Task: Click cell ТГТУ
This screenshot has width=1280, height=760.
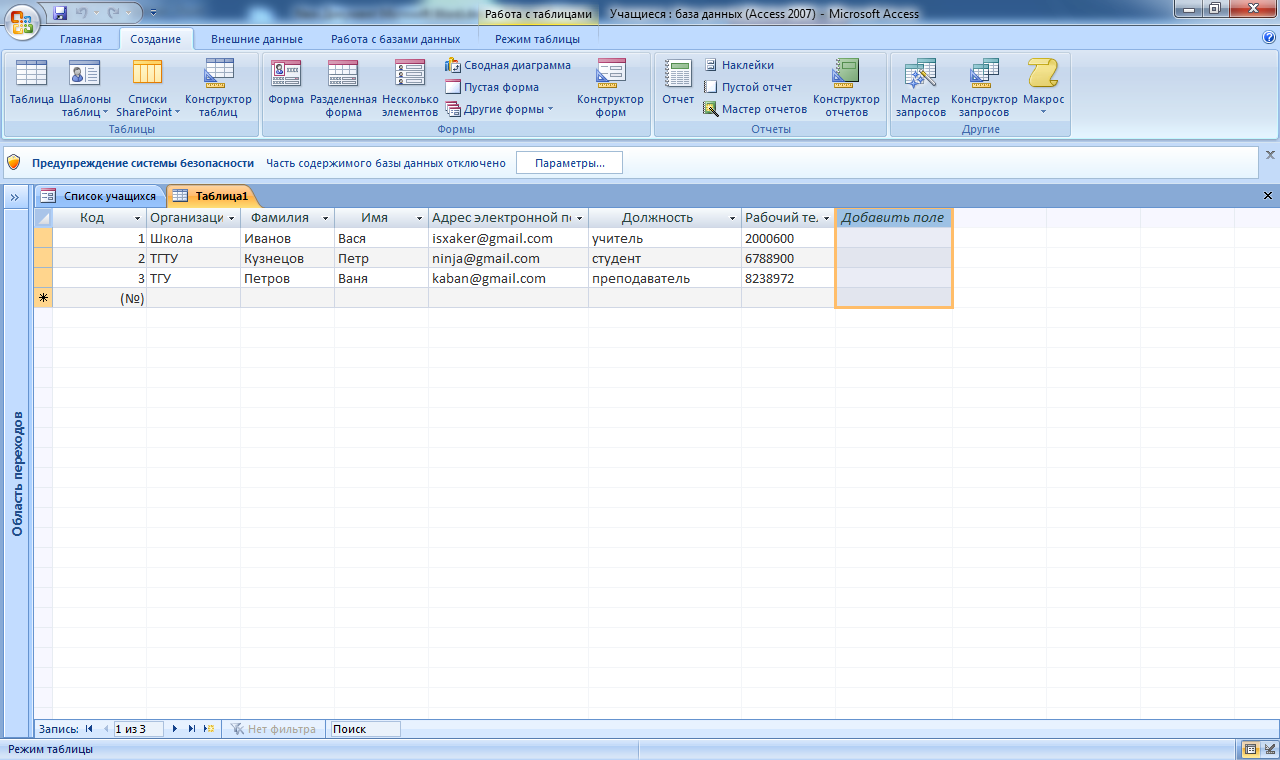Action: [x=193, y=258]
